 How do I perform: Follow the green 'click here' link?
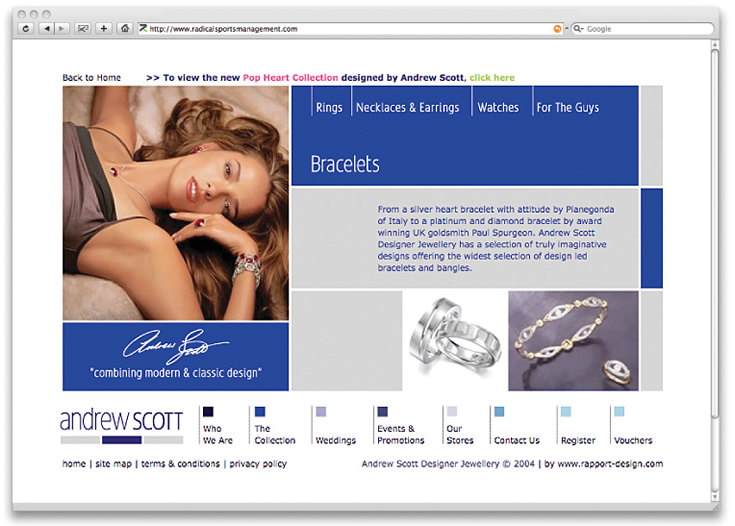coord(492,78)
